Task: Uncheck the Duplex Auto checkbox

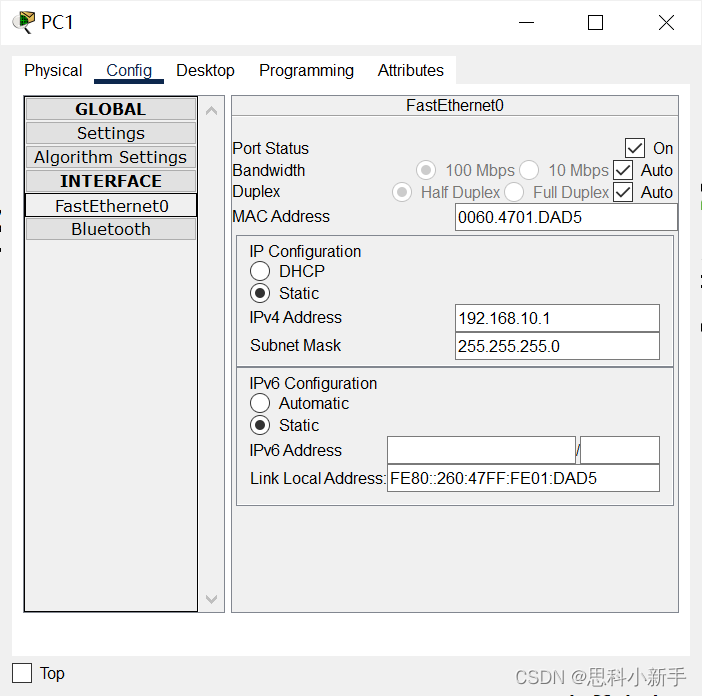Action: pos(623,192)
